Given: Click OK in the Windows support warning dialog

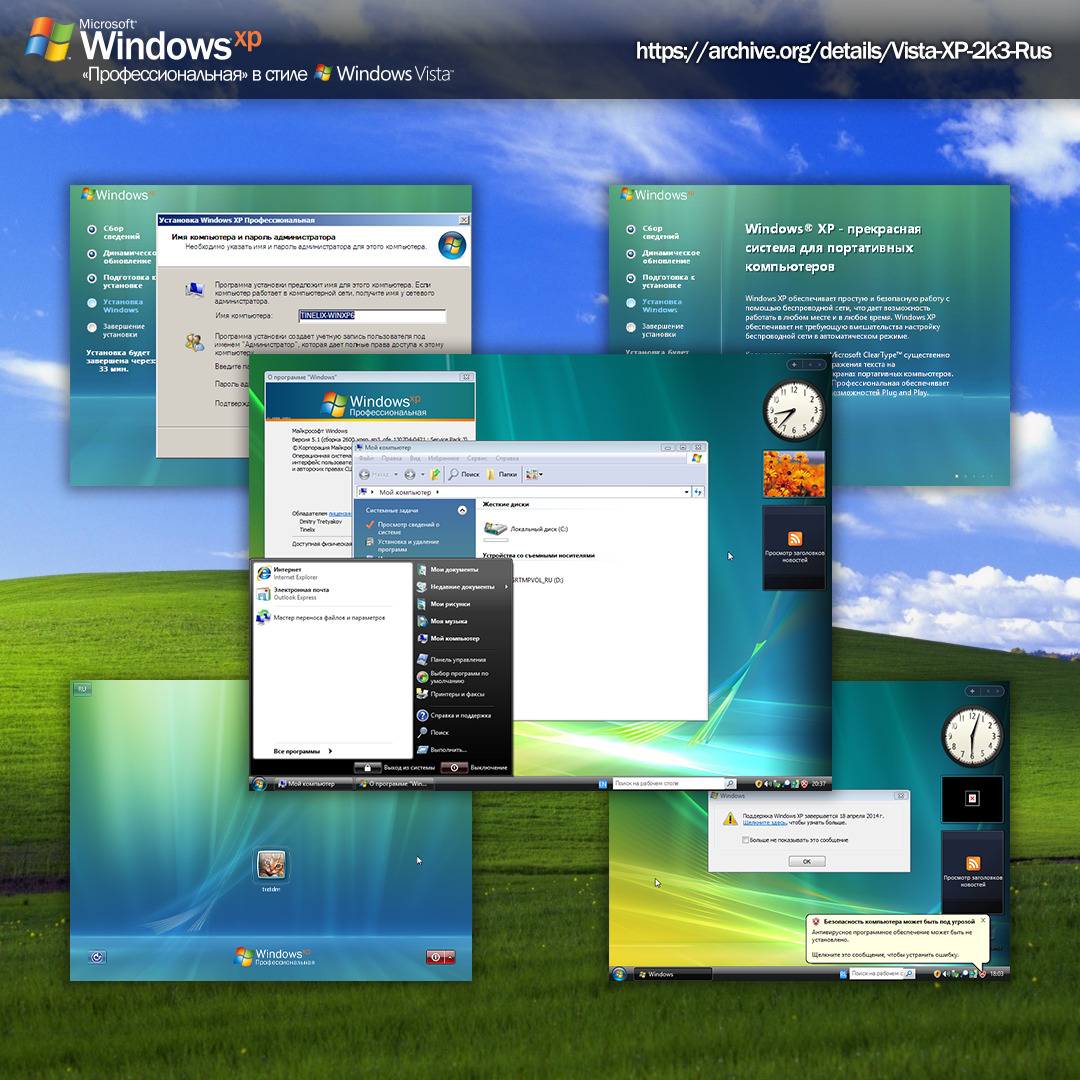Looking at the screenshot, I should point(807,862).
